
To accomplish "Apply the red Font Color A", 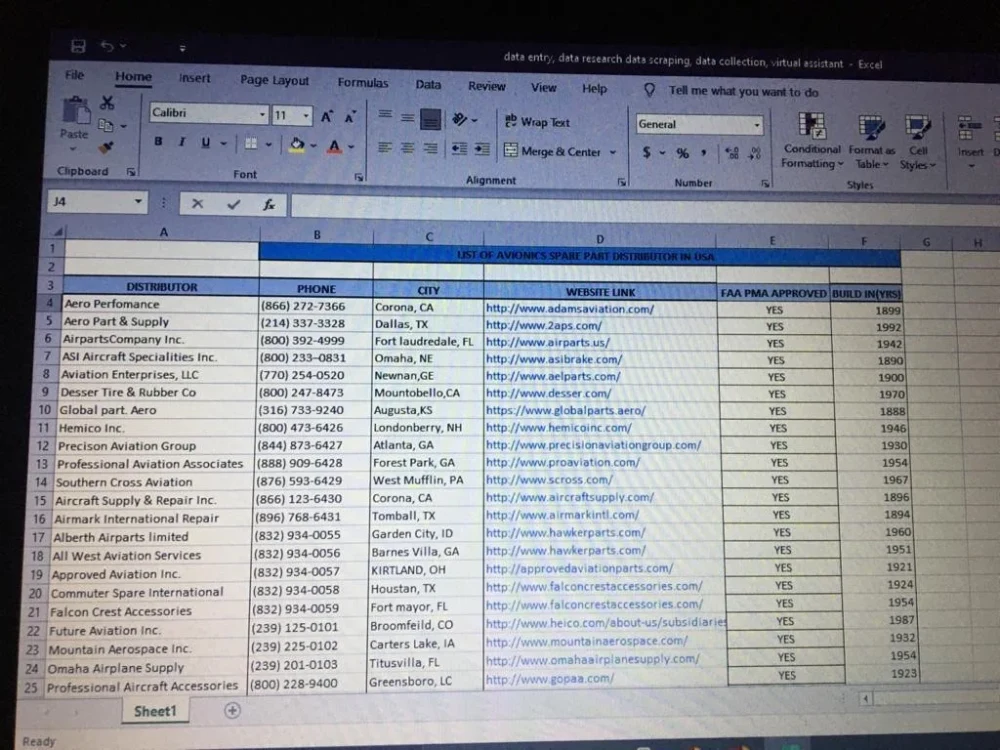I will [x=334, y=147].
